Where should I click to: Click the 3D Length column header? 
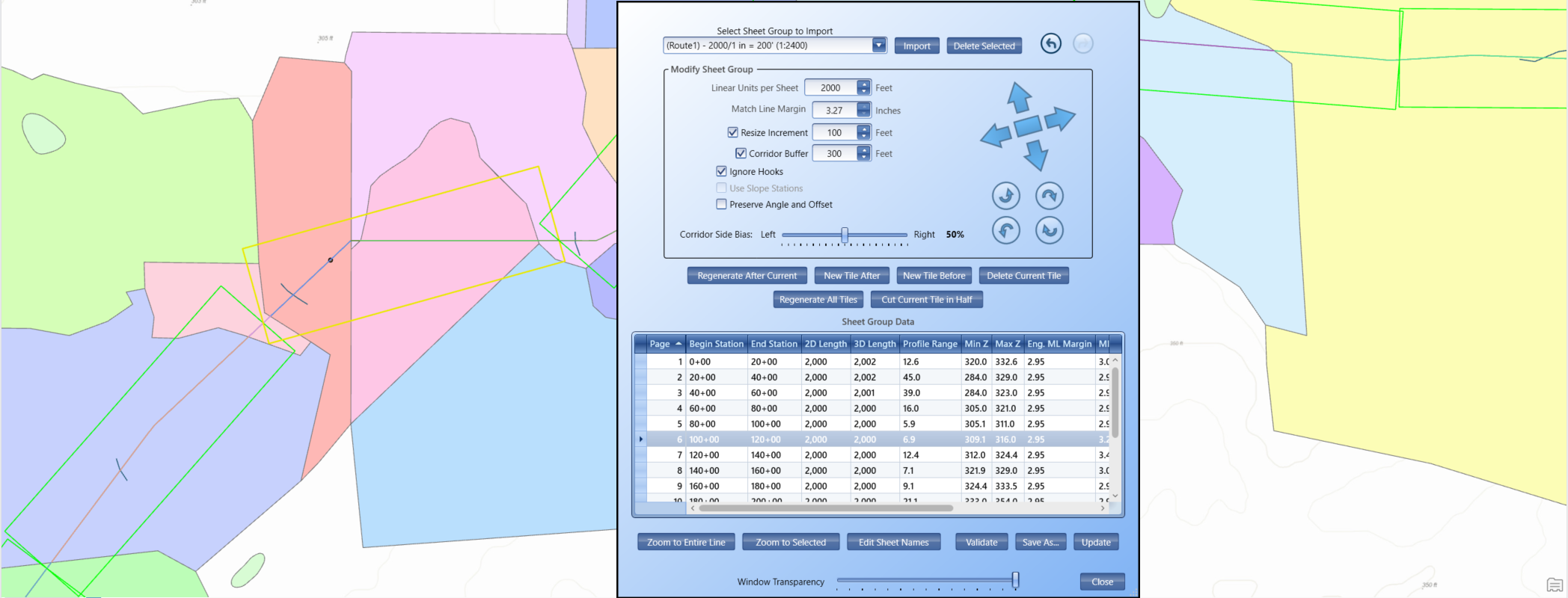coord(875,344)
